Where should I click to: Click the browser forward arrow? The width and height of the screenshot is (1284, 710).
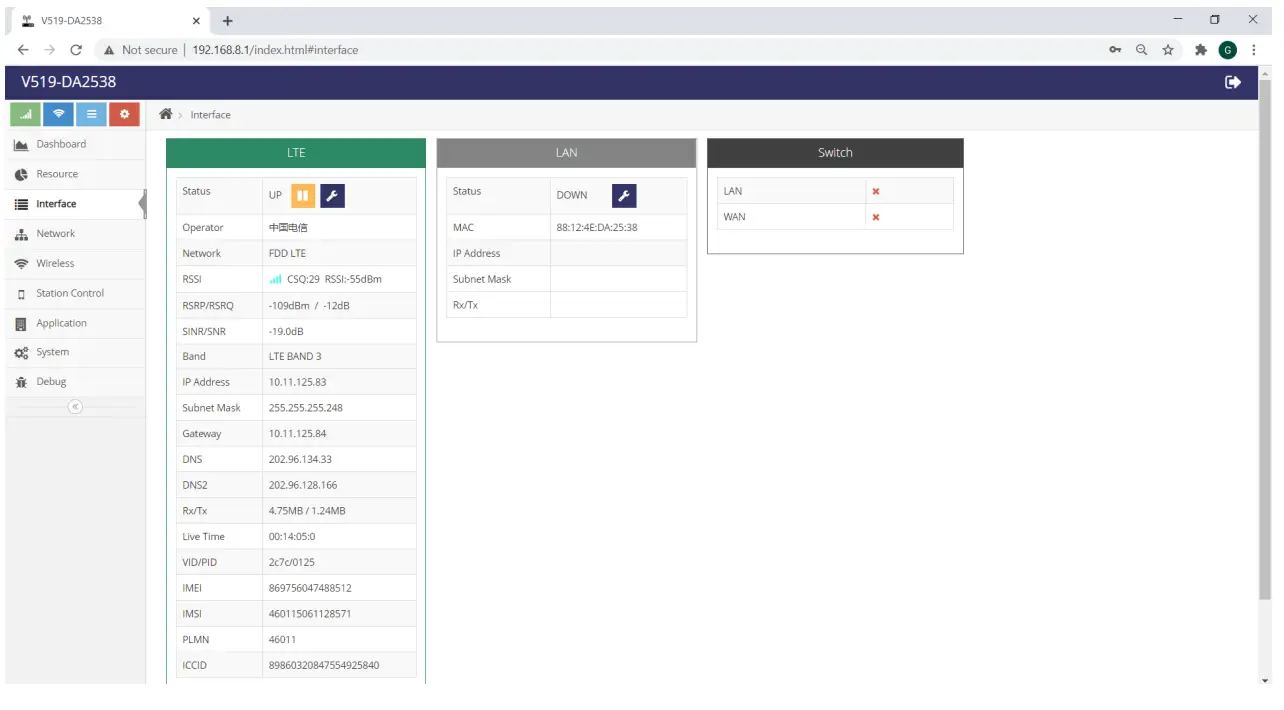(50, 50)
